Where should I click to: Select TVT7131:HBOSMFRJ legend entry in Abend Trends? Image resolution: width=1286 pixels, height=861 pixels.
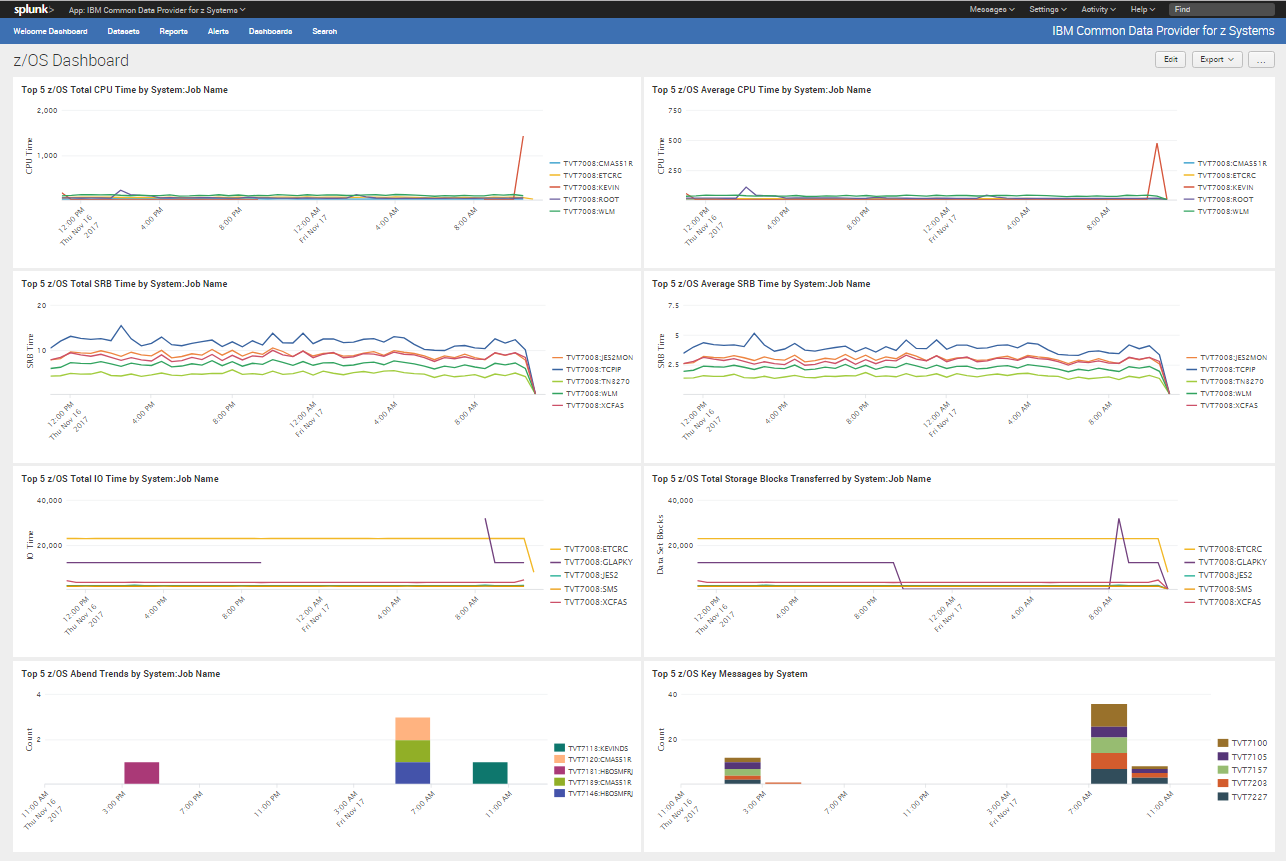pyautogui.click(x=595, y=770)
